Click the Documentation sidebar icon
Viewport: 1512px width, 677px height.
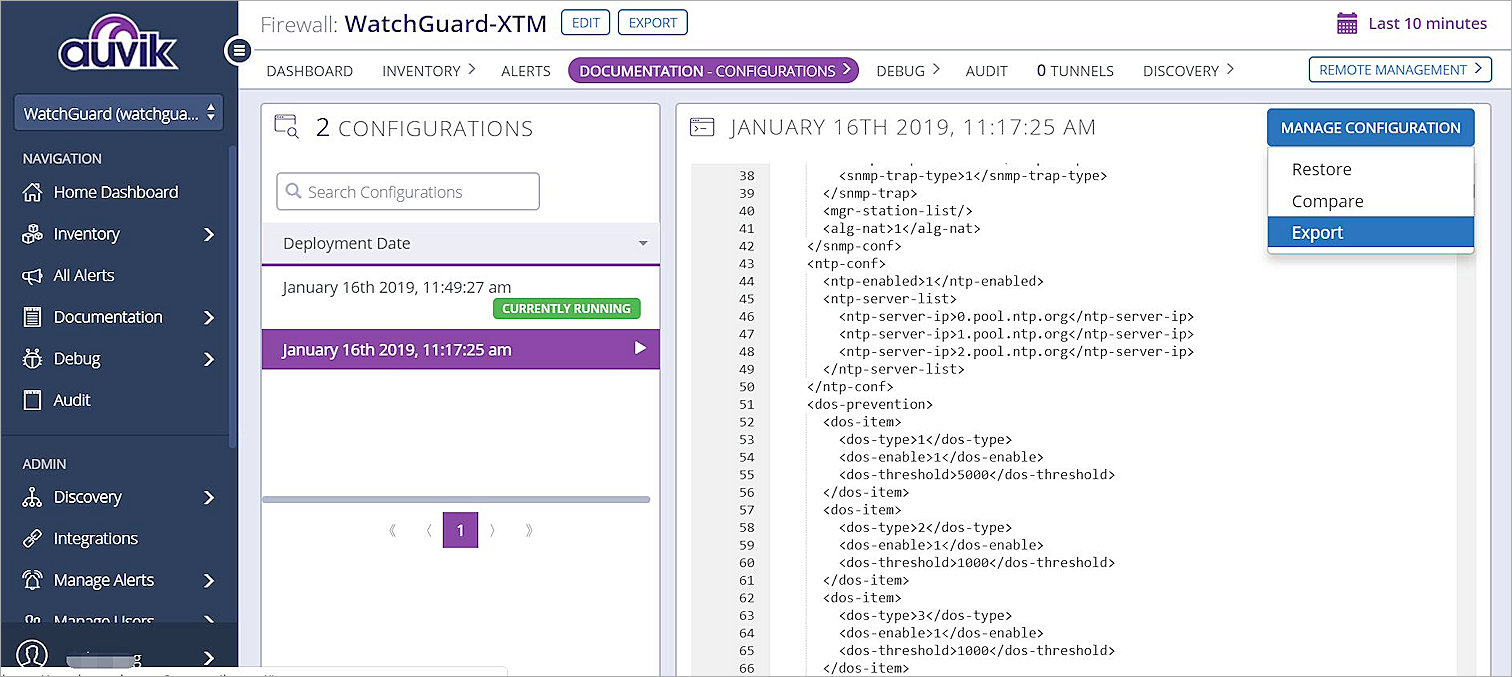pos(33,317)
